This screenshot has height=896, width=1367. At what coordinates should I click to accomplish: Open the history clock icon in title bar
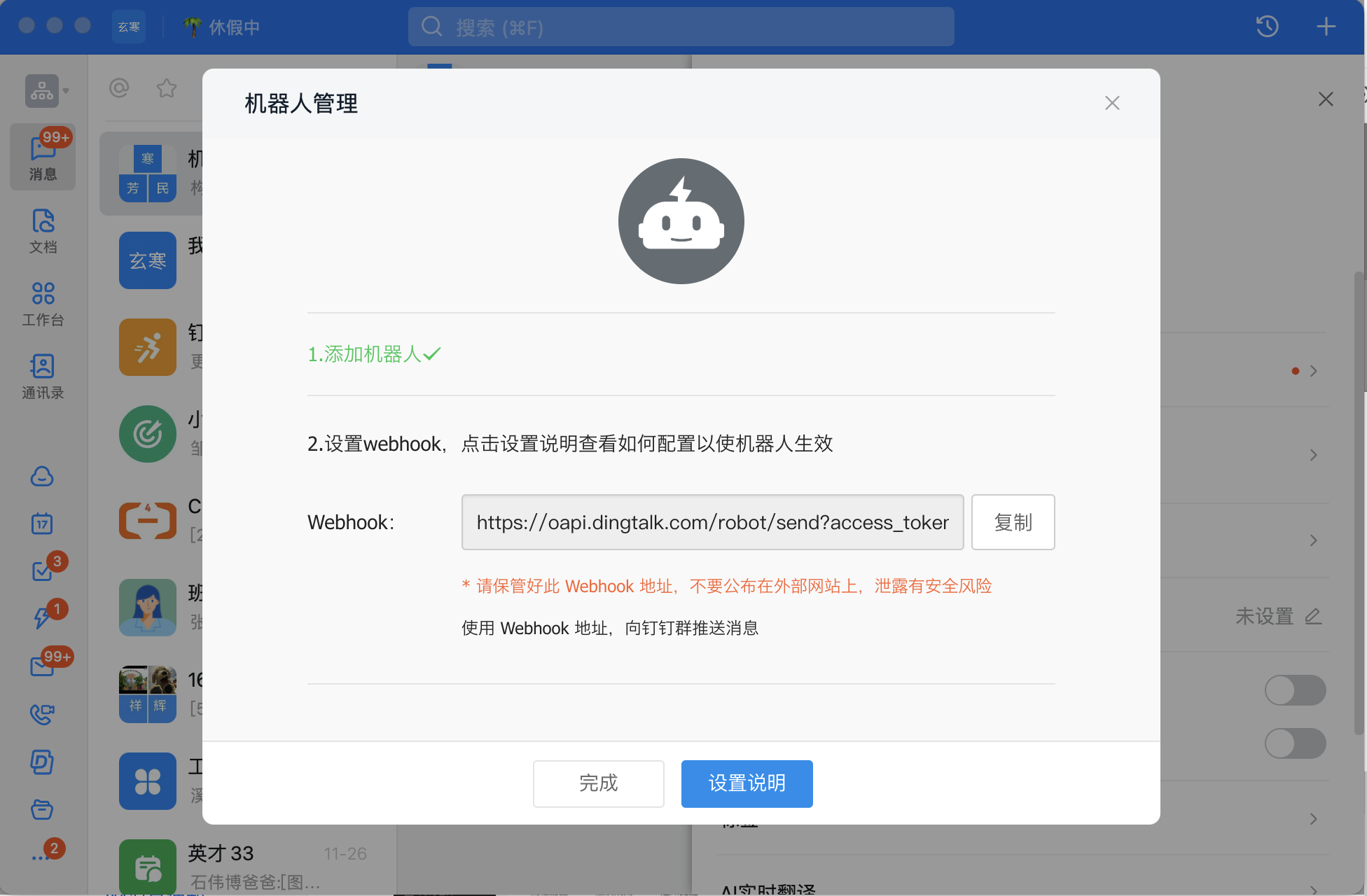click(1267, 27)
